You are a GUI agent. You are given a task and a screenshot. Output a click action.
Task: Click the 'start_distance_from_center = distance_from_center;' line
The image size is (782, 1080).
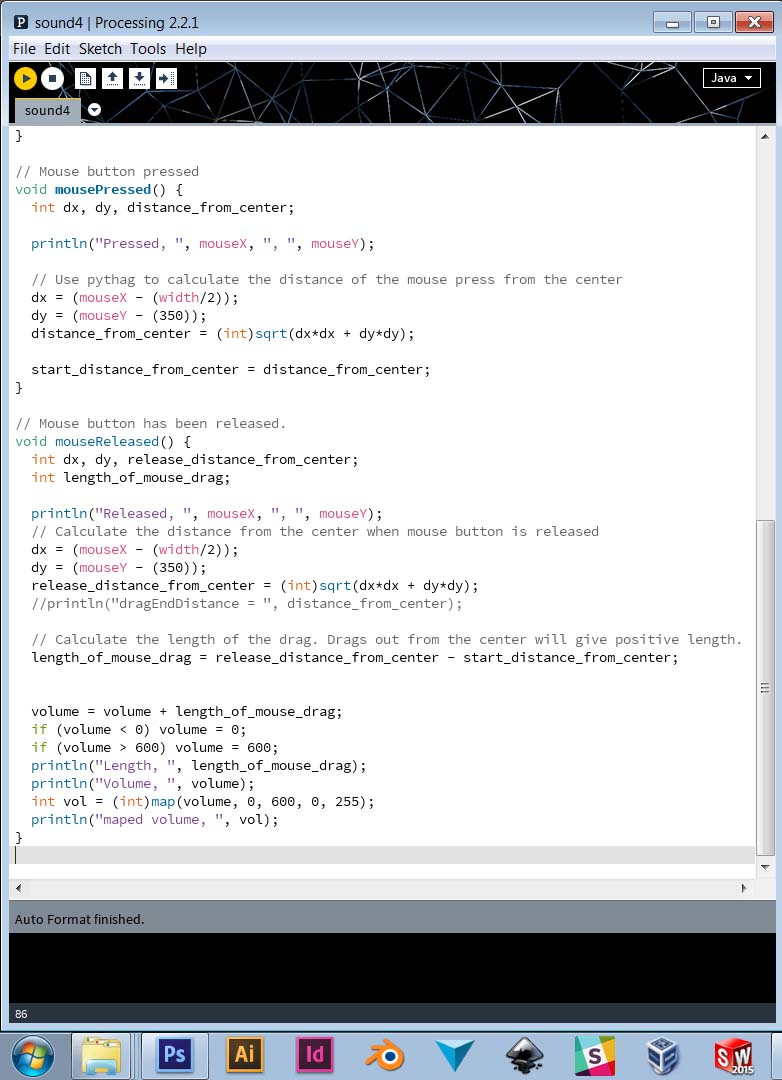[x=231, y=370]
